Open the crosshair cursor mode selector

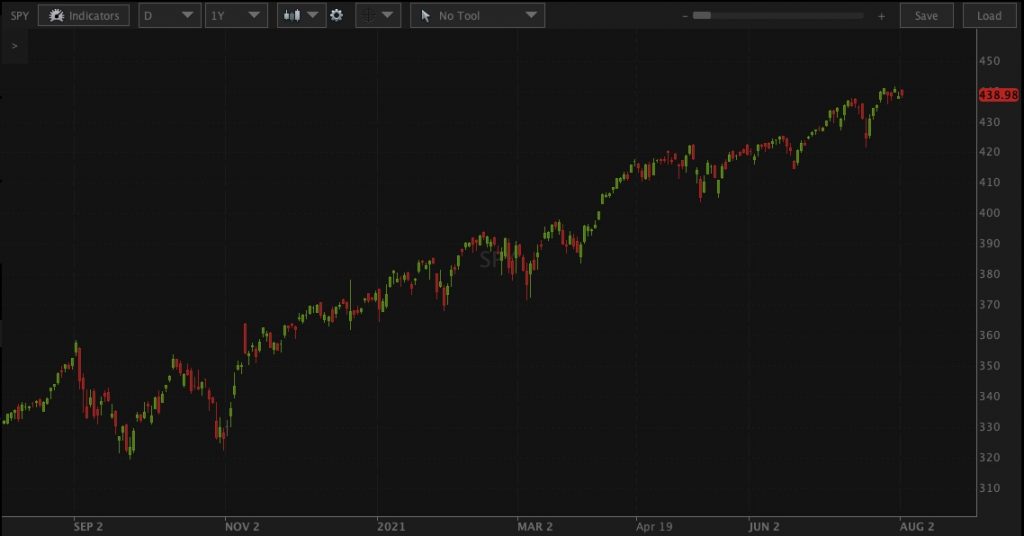(377, 16)
